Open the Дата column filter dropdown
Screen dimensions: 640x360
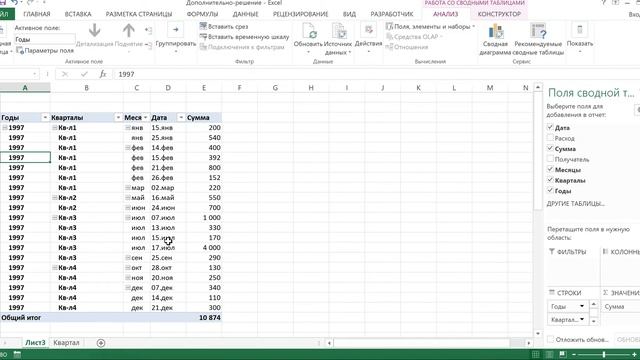[x=181, y=118]
